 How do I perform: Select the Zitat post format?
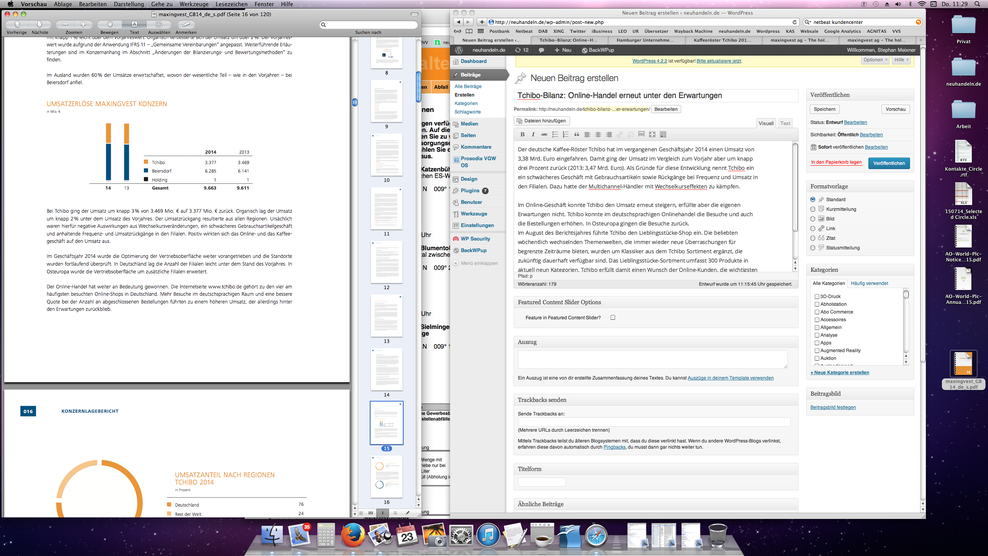click(x=813, y=238)
